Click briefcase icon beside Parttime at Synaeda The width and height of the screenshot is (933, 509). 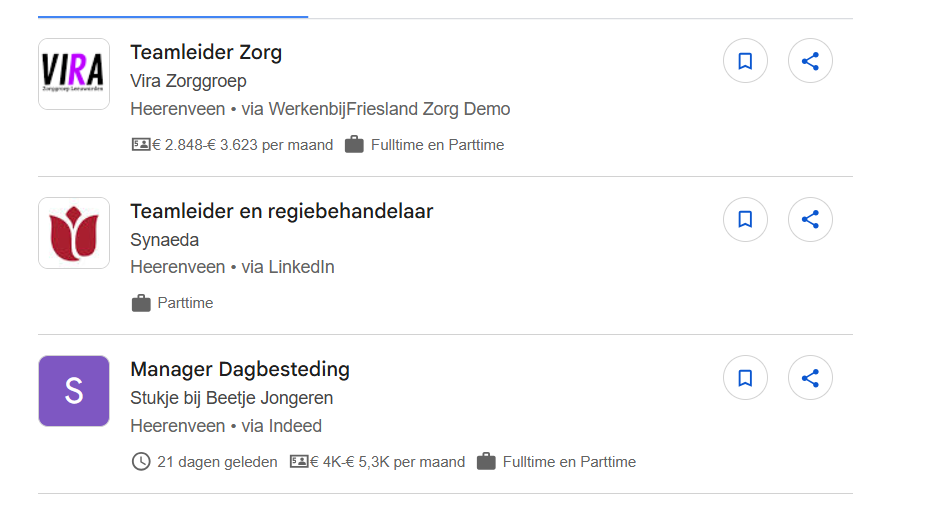[141, 303]
